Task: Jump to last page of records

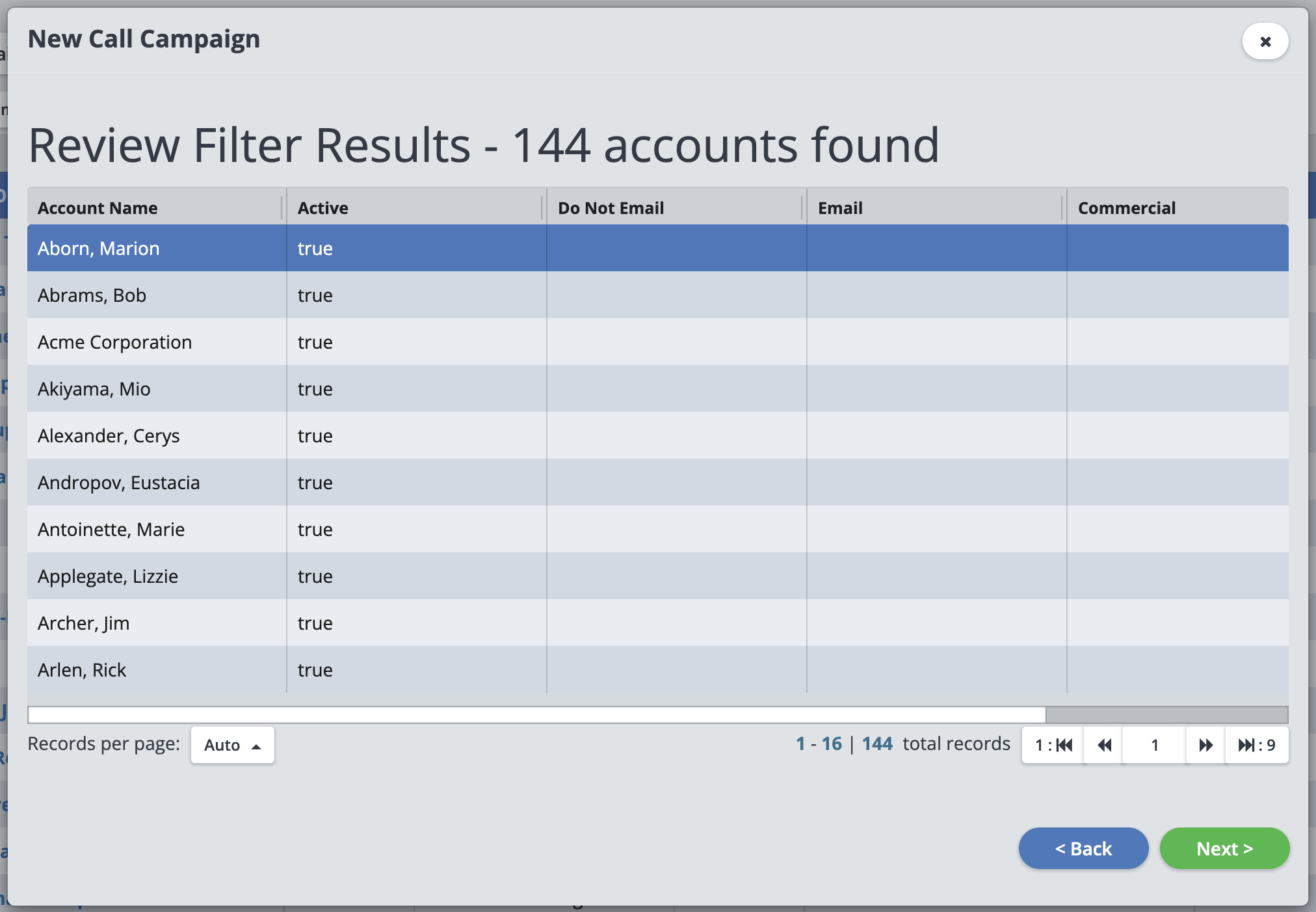Action: (x=1256, y=745)
